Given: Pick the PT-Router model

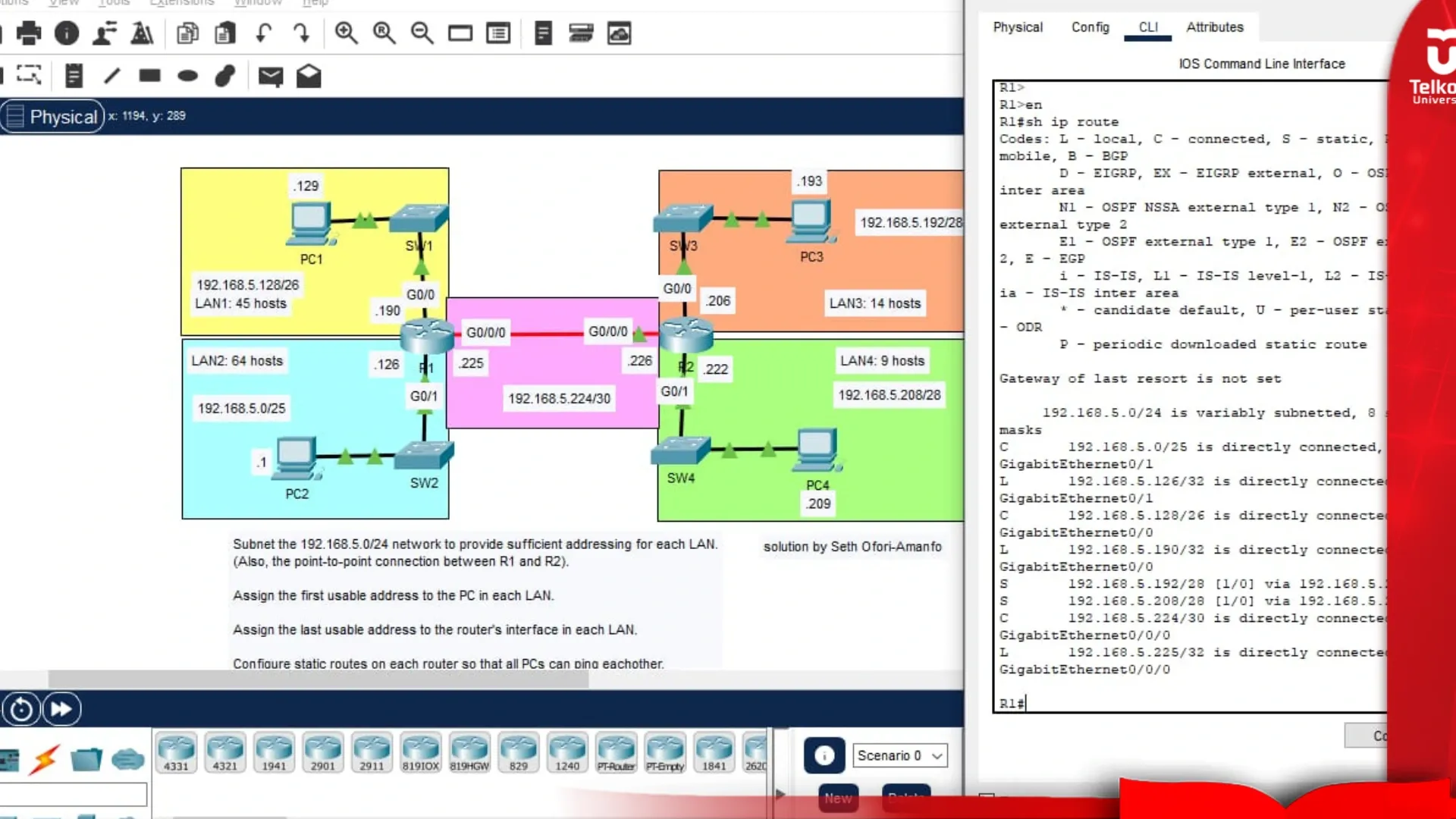Looking at the screenshot, I should click(616, 752).
